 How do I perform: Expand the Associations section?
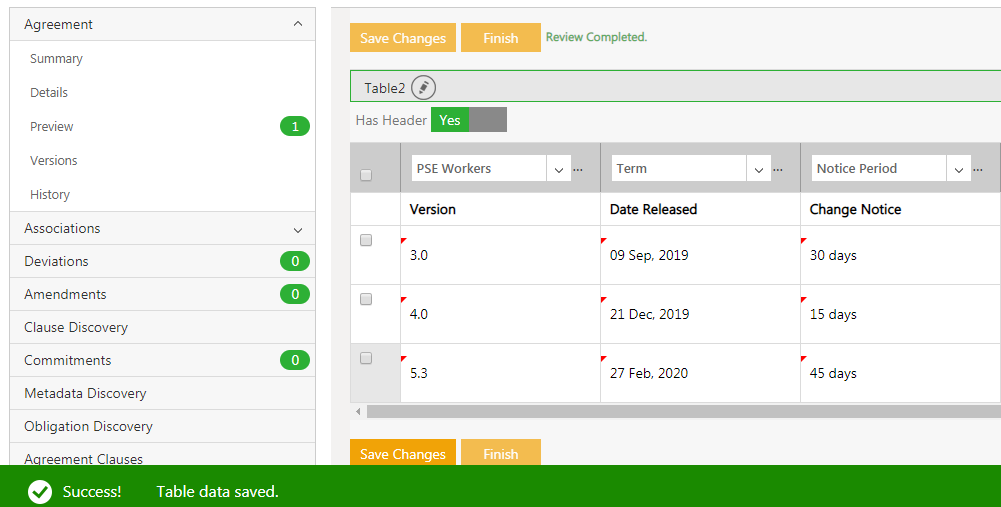pos(297,229)
